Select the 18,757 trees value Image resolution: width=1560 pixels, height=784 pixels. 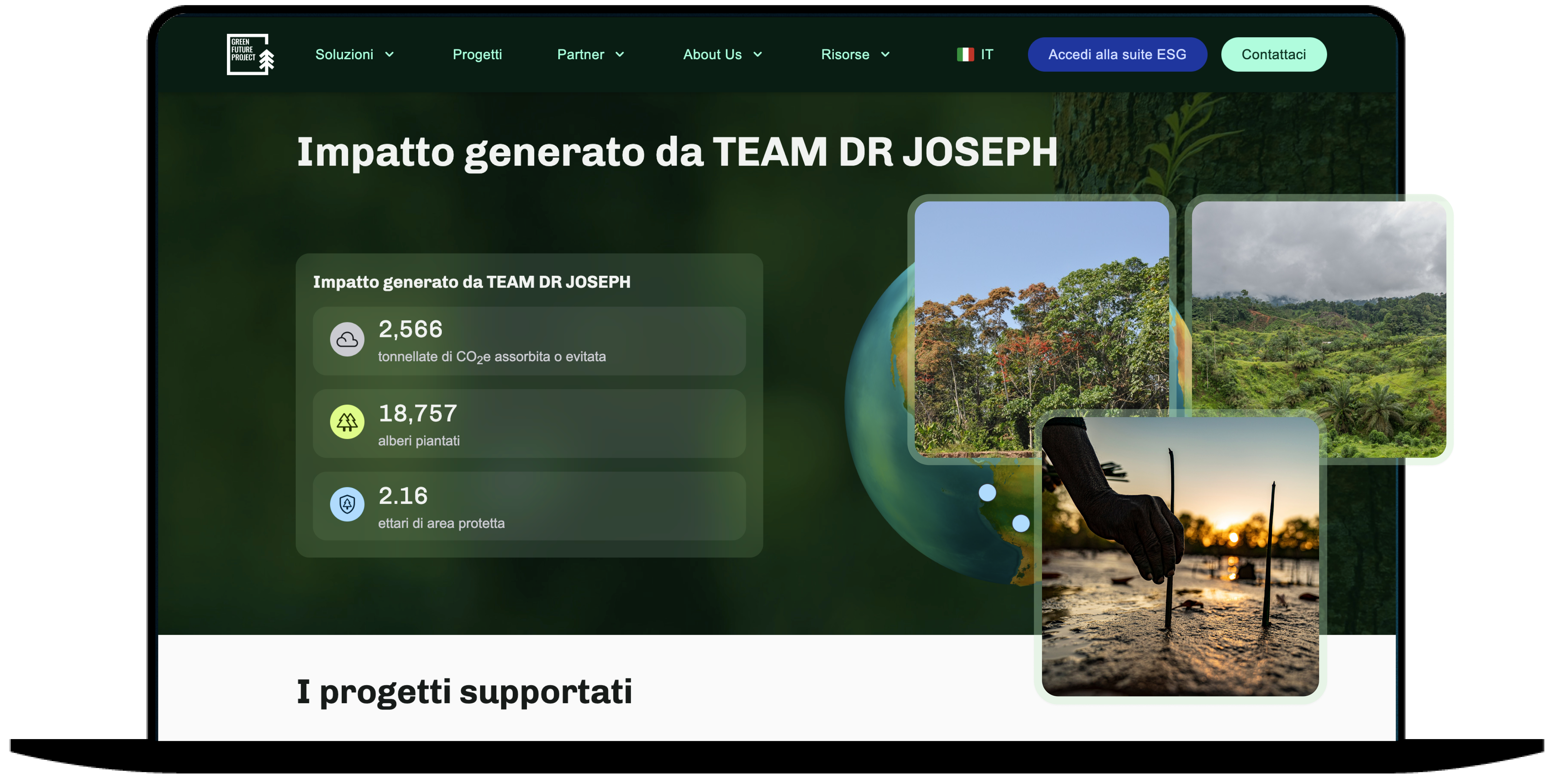(x=418, y=413)
